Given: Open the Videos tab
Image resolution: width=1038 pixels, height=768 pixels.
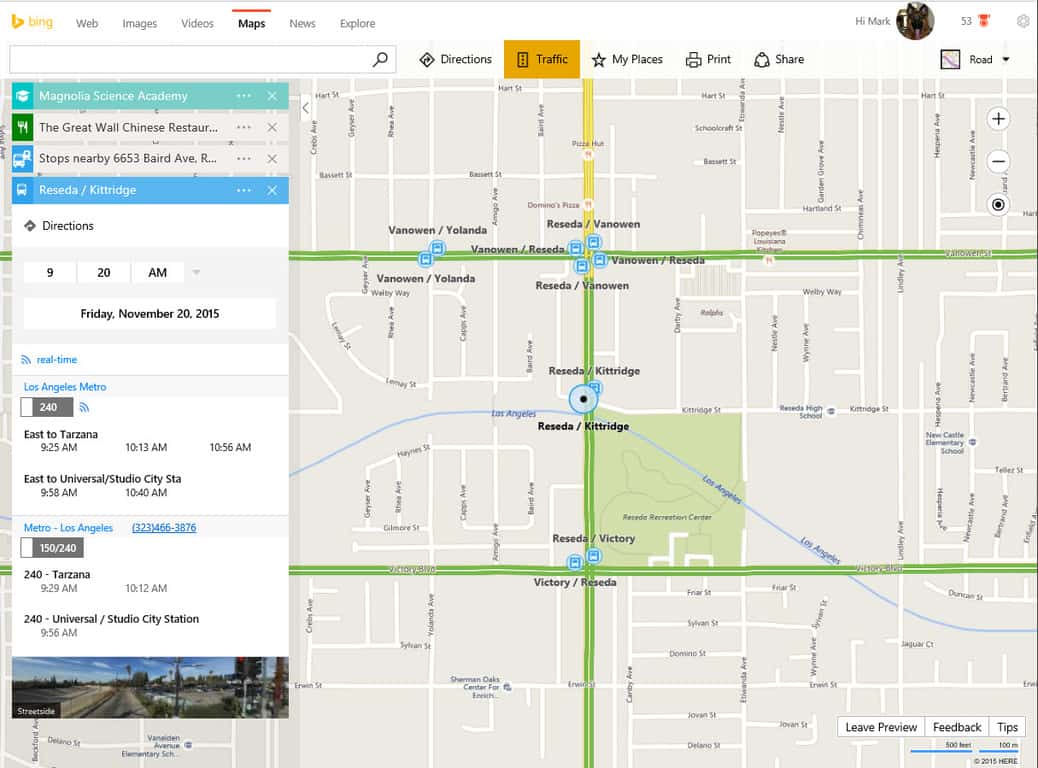Looking at the screenshot, I should tap(197, 23).
